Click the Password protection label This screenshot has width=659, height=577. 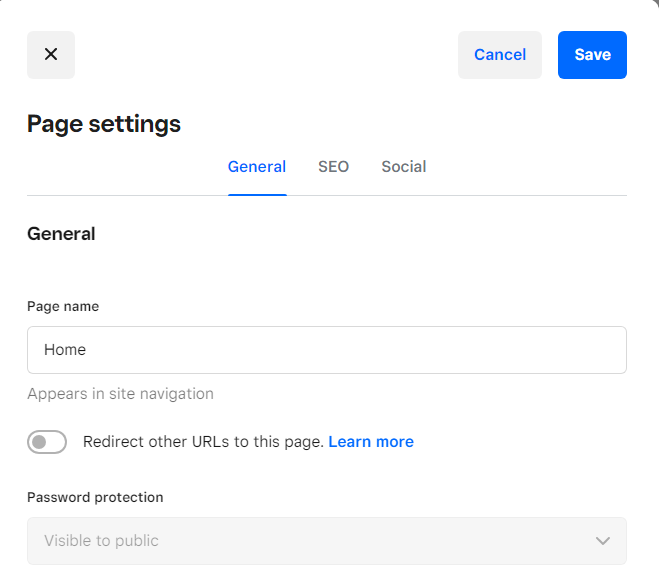[95, 497]
